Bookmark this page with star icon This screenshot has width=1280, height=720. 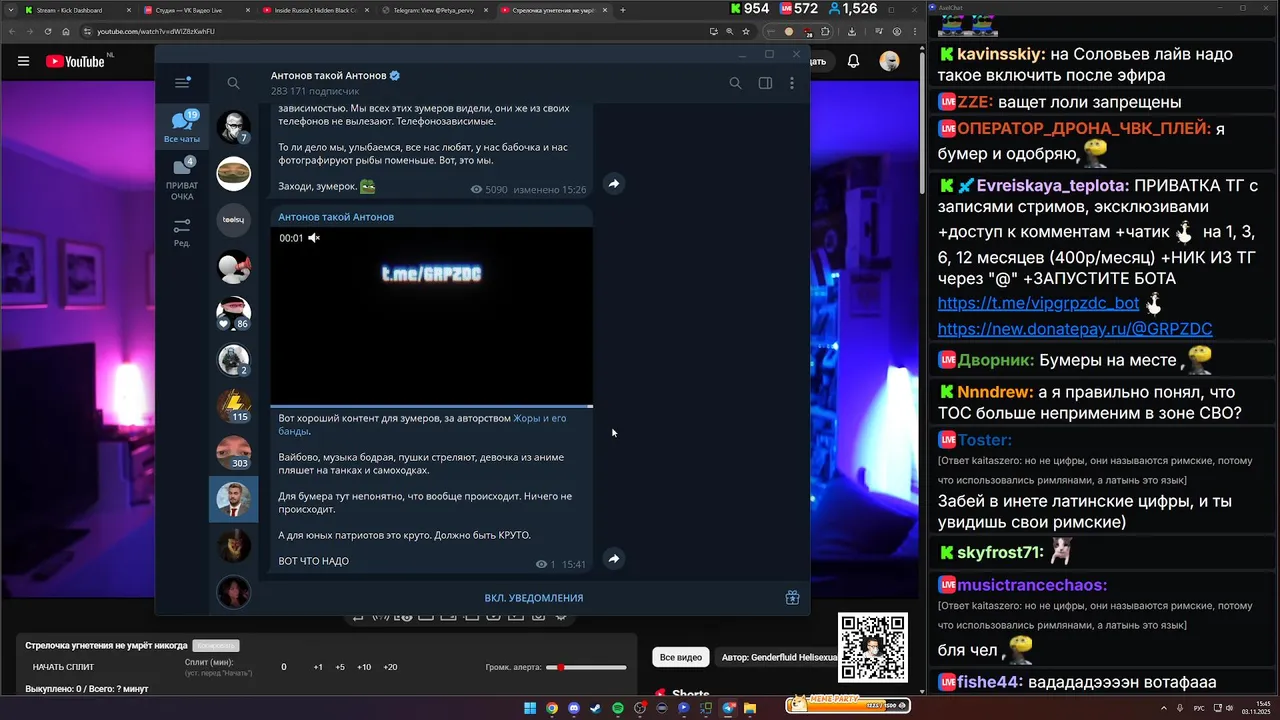click(746, 31)
